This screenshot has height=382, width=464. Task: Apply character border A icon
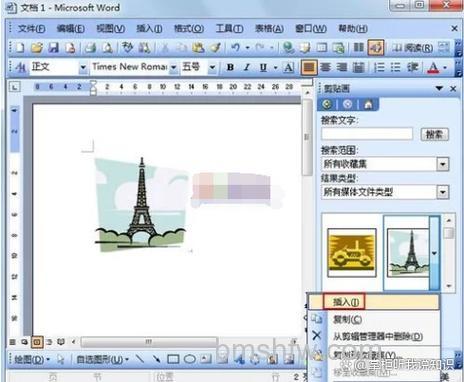click(289, 68)
